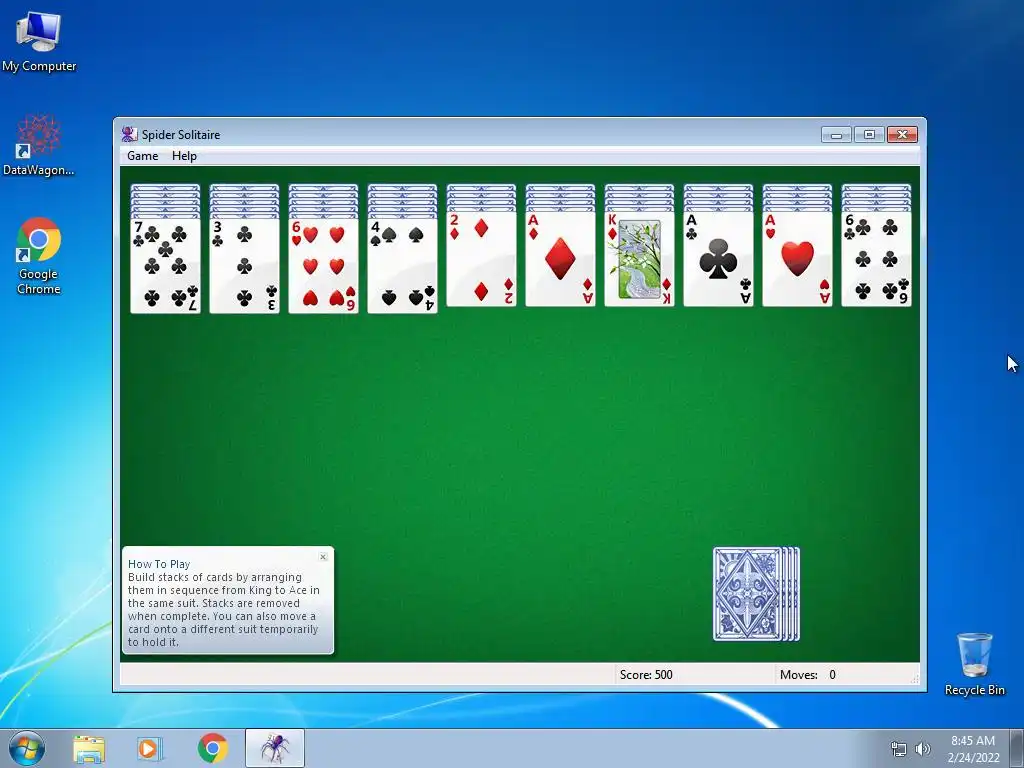Click the Spider Solitaire title bar icon
The image size is (1024, 768).
(129, 135)
